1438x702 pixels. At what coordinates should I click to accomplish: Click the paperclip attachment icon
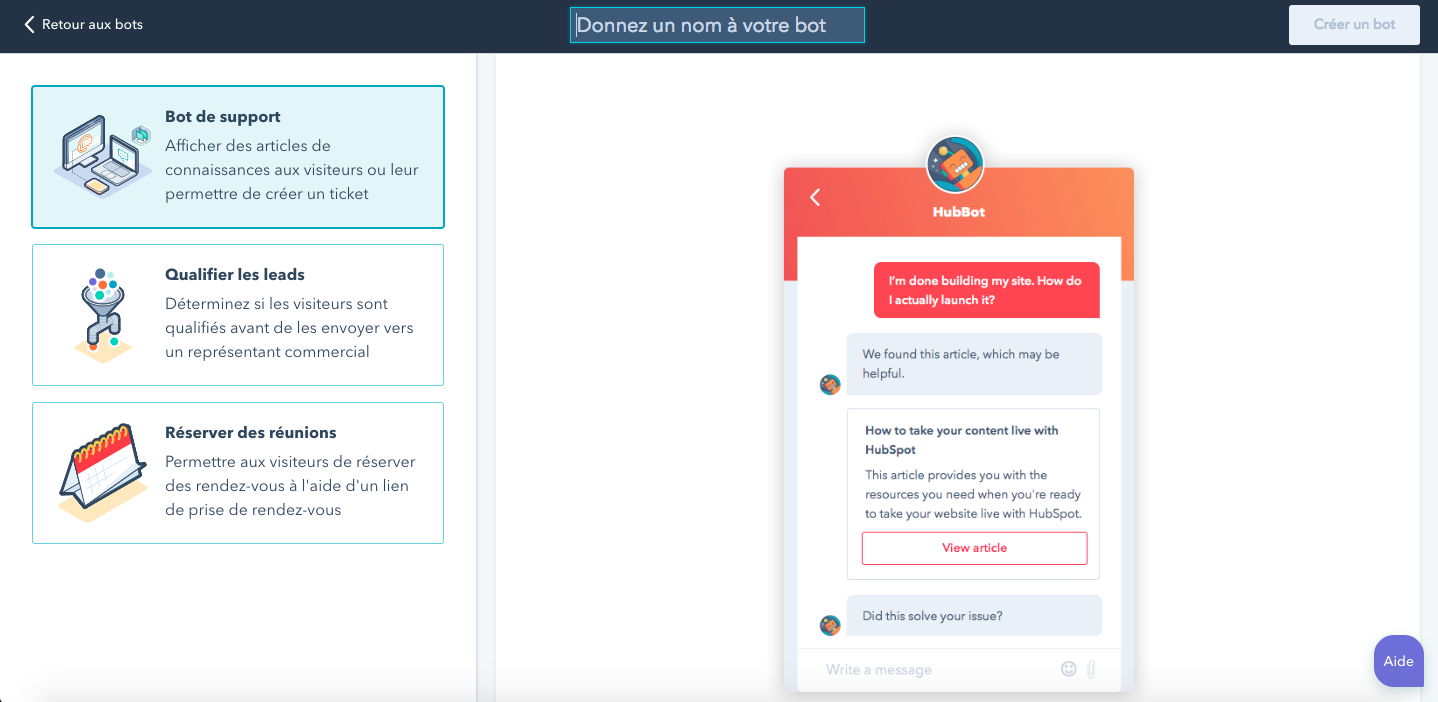(x=1091, y=669)
